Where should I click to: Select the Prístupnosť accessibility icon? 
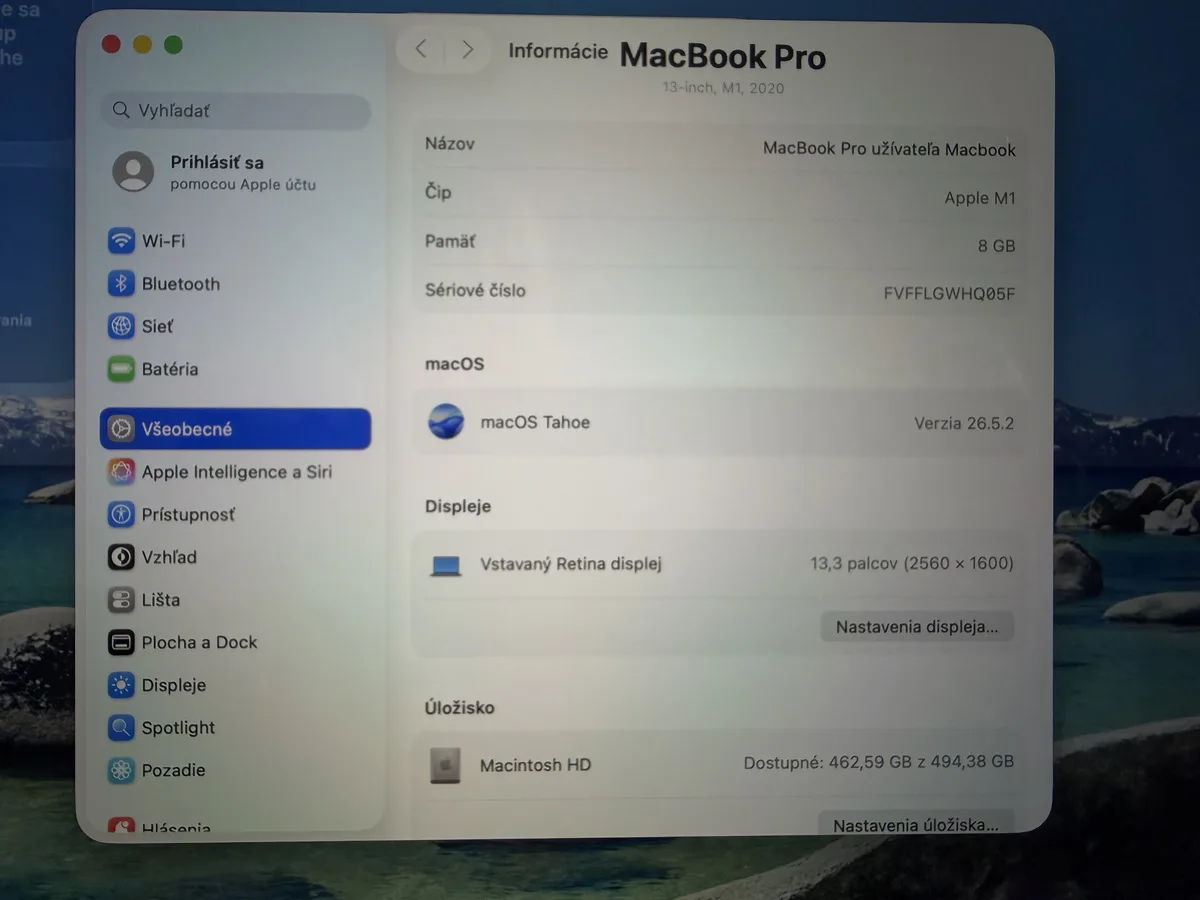point(121,514)
